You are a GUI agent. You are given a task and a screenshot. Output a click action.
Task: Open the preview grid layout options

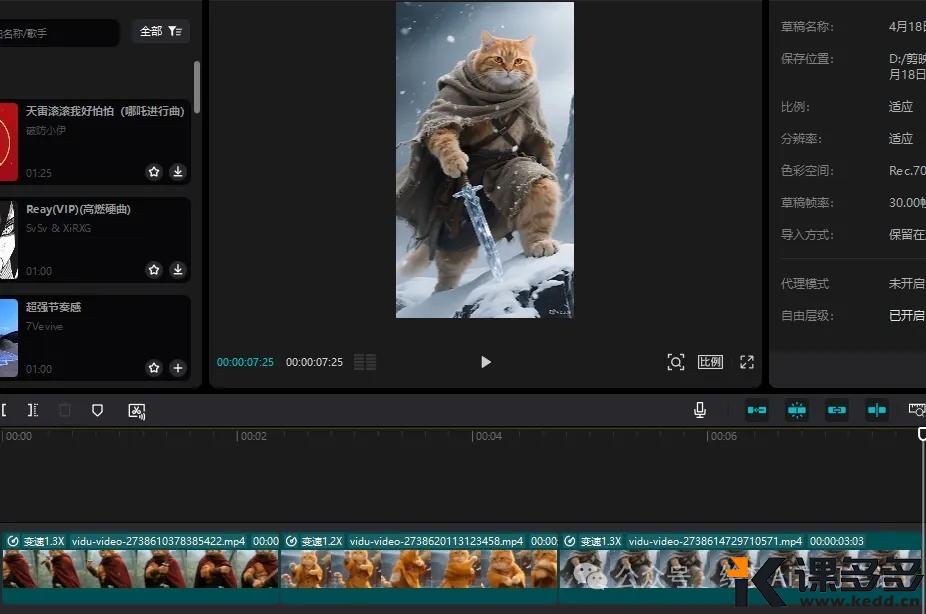point(365,362)
